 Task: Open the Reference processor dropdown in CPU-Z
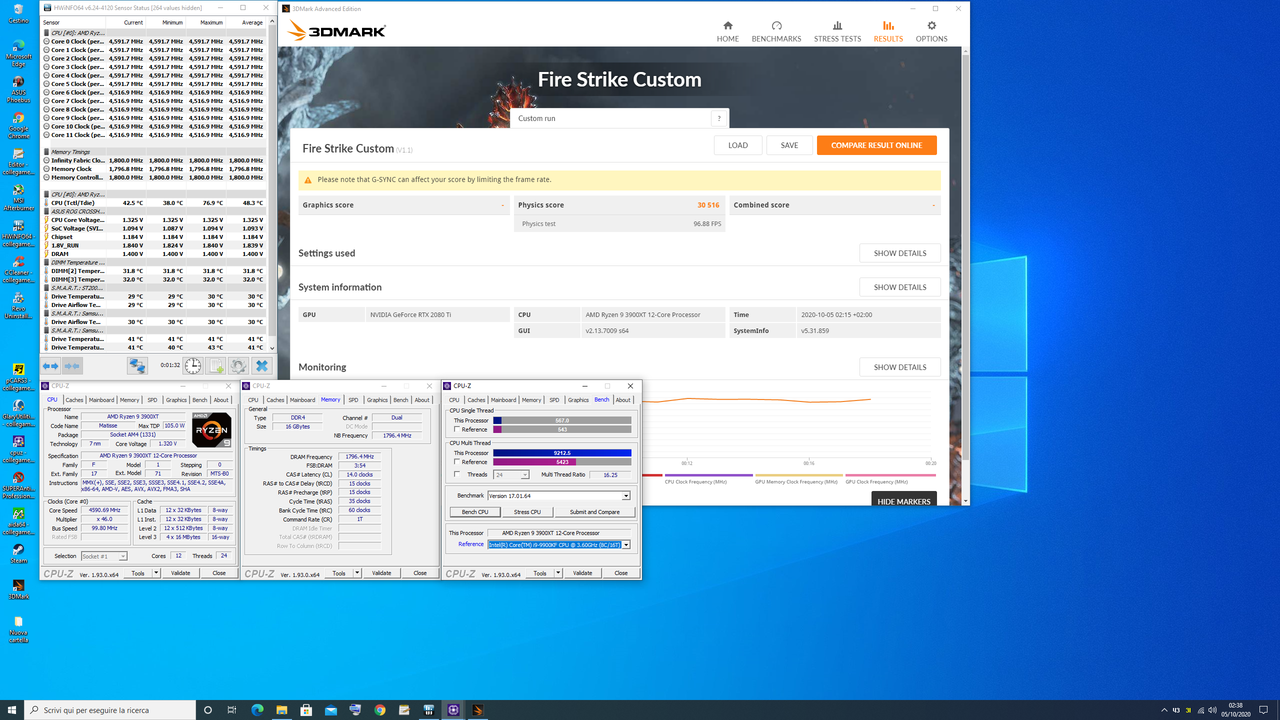628,544
